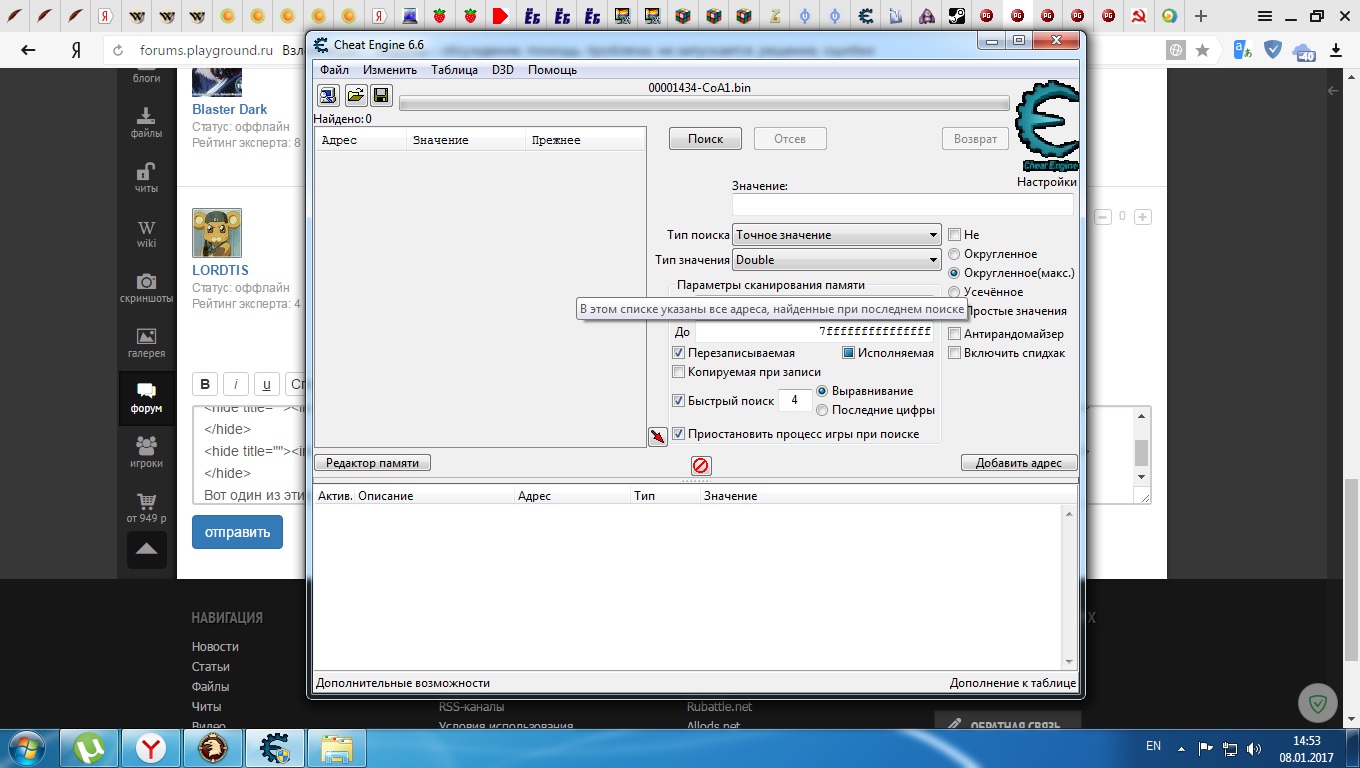
Task: Open the Таблица menu
Action: [x=454, y=70]
